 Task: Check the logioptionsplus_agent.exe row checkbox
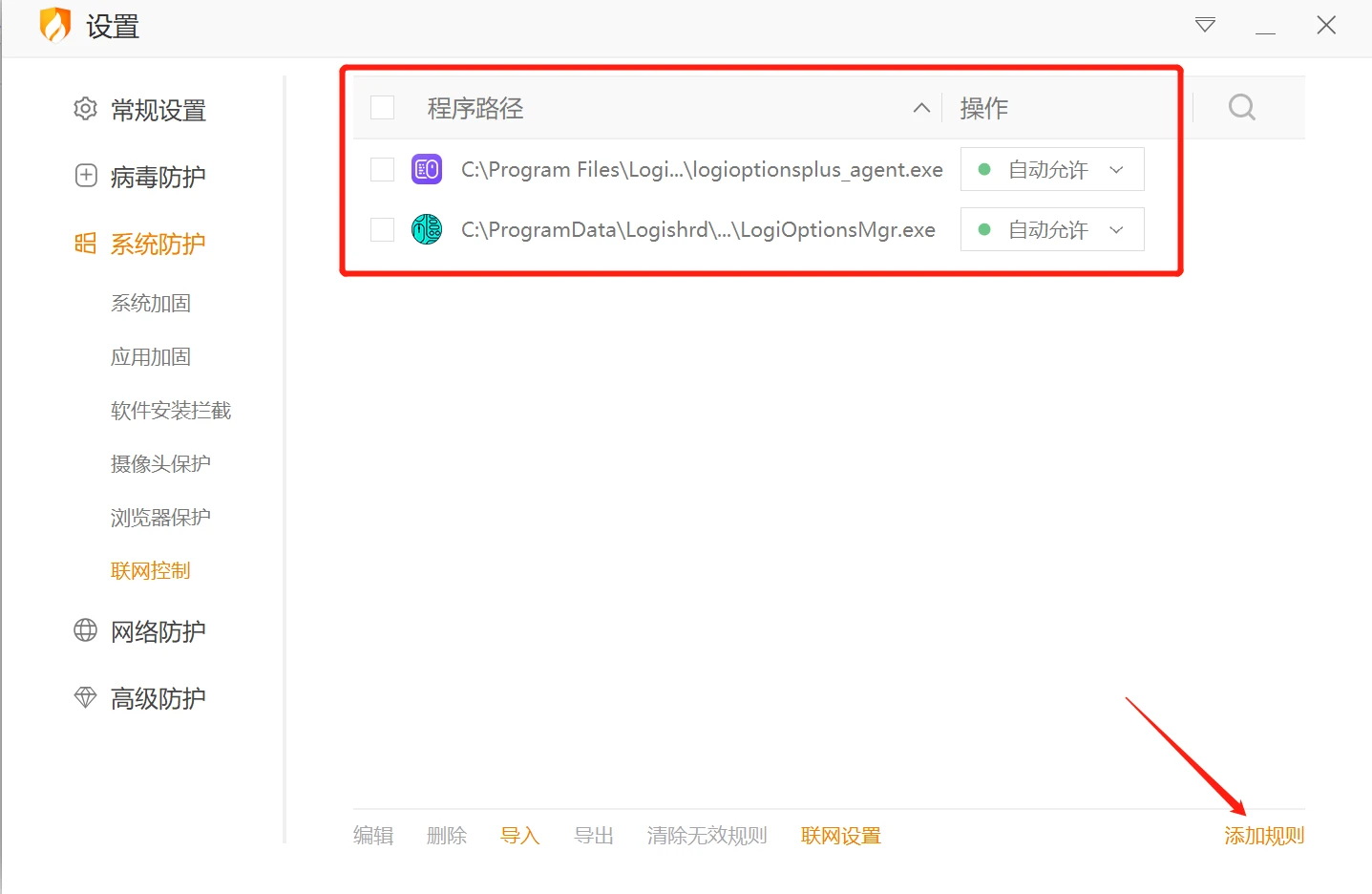[x=382, y=169]
